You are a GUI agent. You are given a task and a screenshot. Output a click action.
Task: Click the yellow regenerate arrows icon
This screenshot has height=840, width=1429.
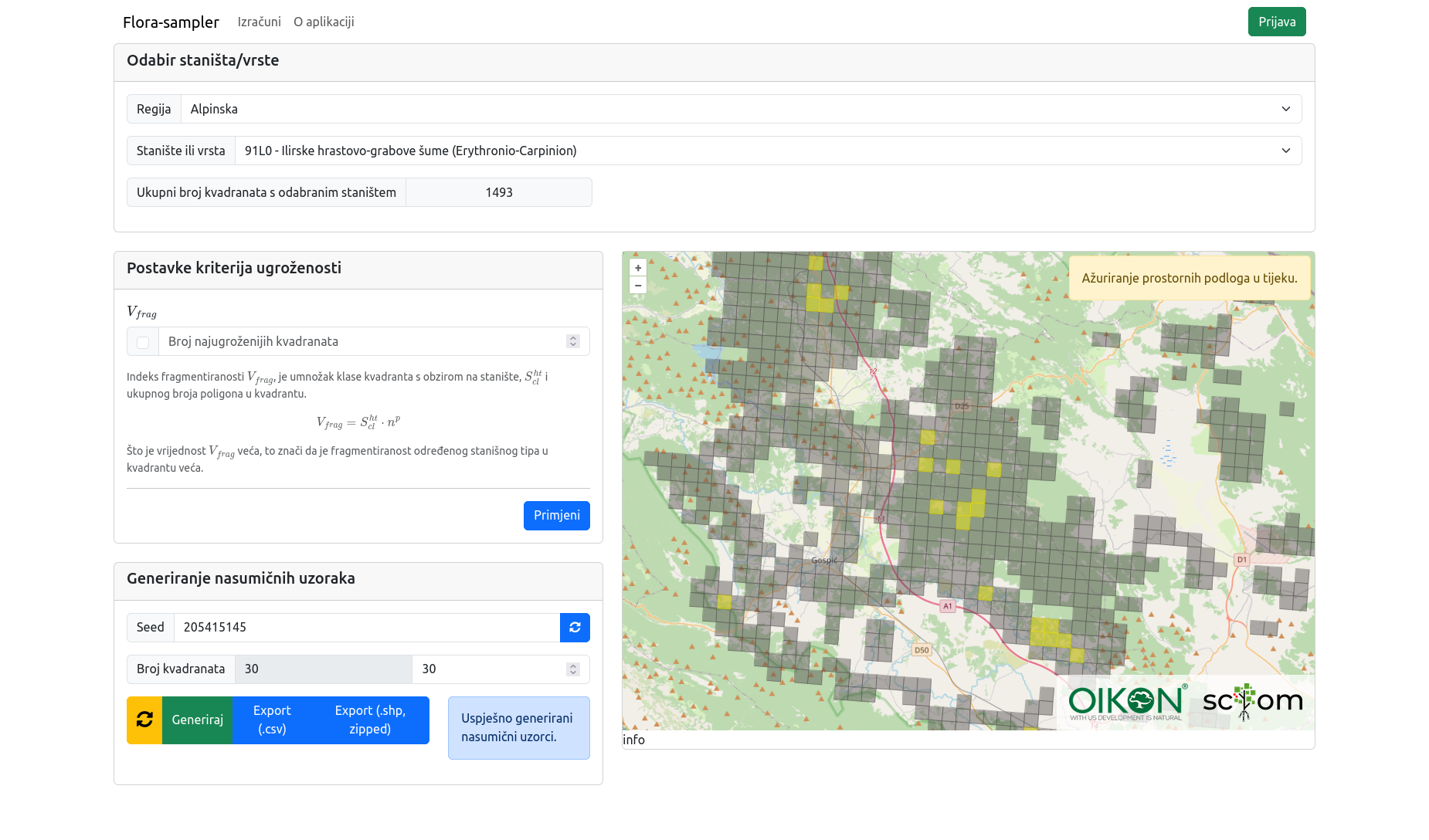[x=144, y=720]
